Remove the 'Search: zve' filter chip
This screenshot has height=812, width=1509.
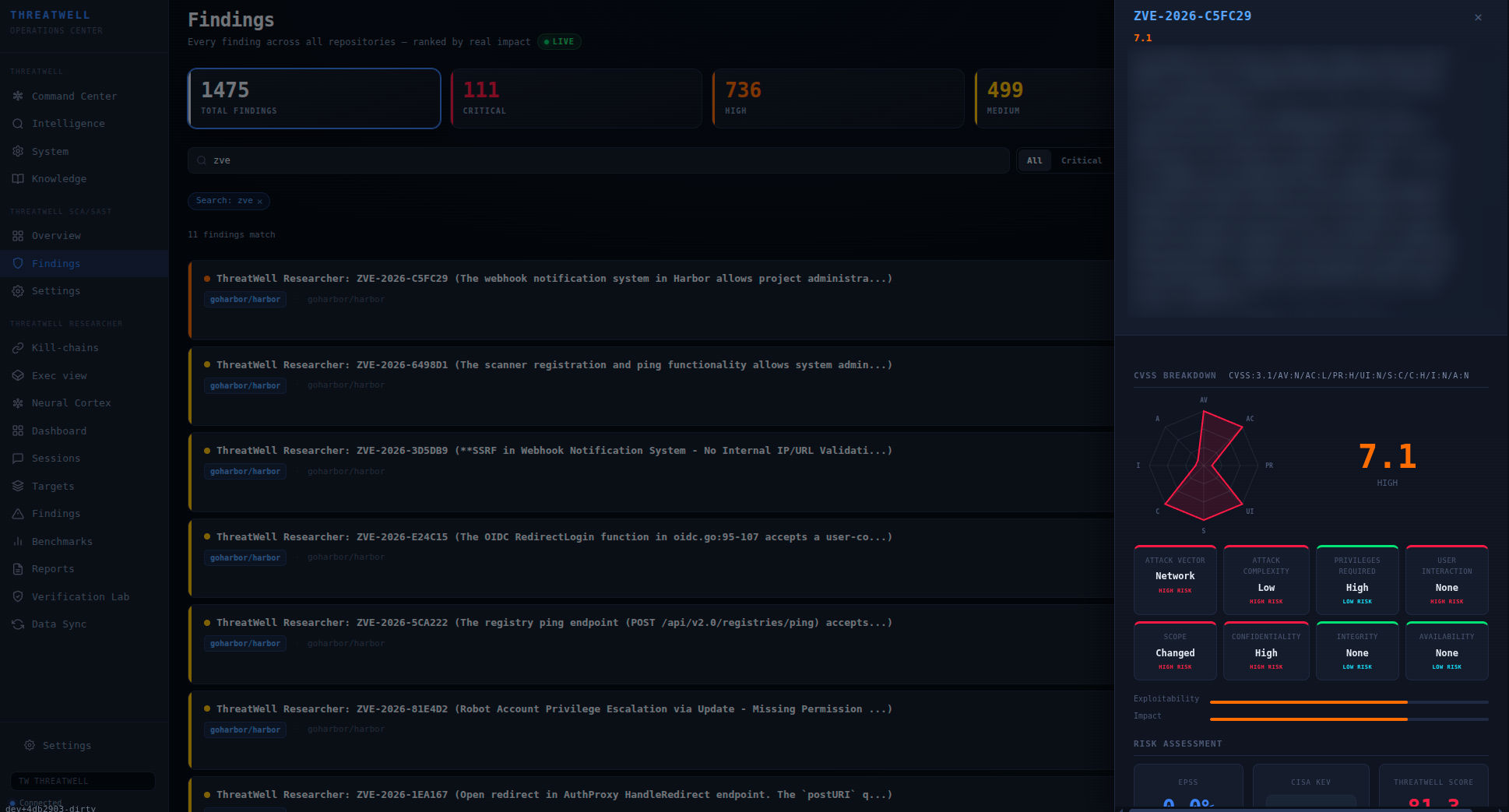(x=260, y=201)
